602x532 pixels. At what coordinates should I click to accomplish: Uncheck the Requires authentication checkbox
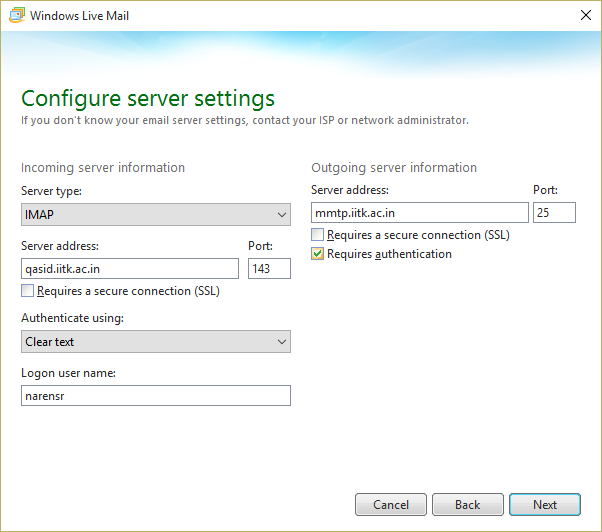318,254
